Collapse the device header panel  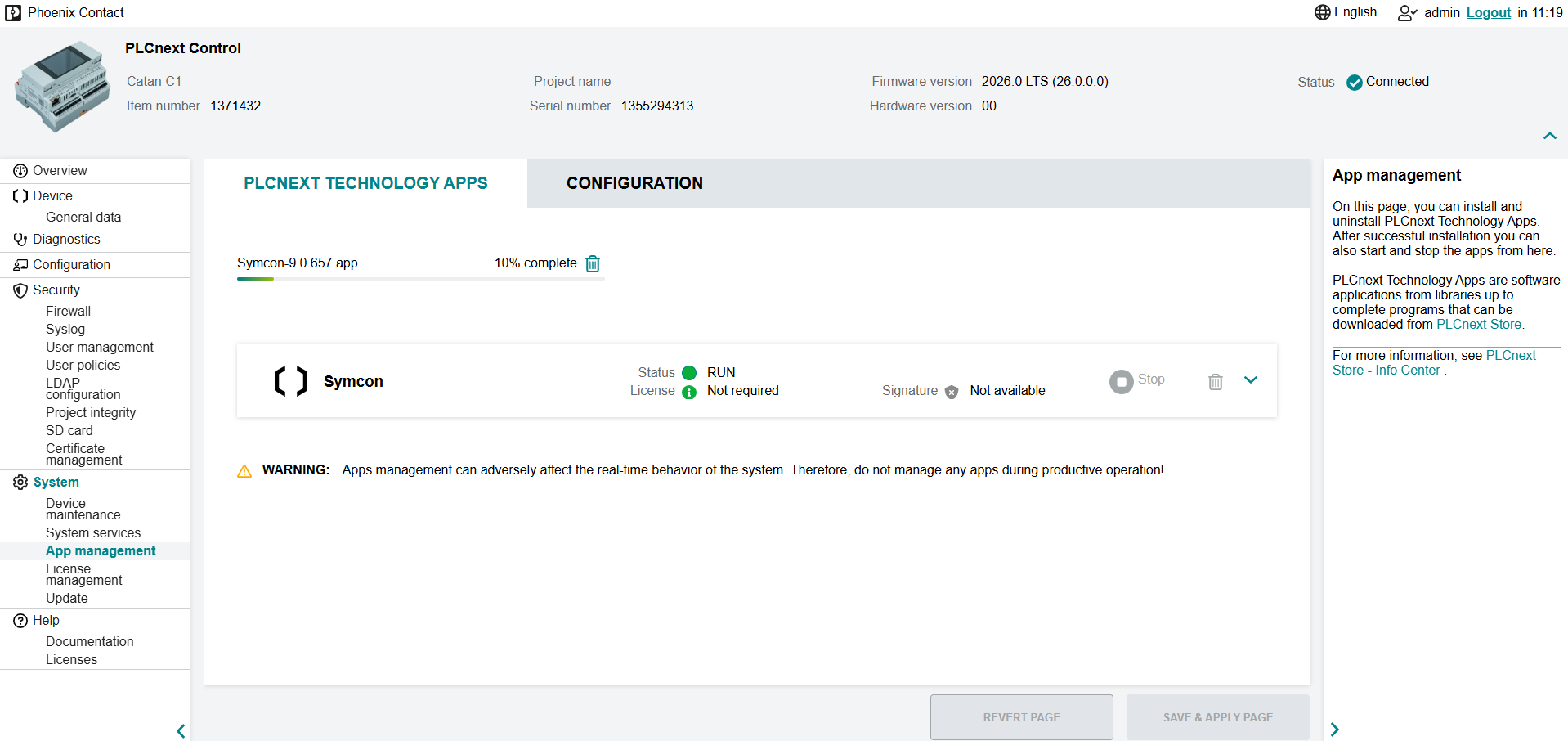click(x=1549, y=136)
